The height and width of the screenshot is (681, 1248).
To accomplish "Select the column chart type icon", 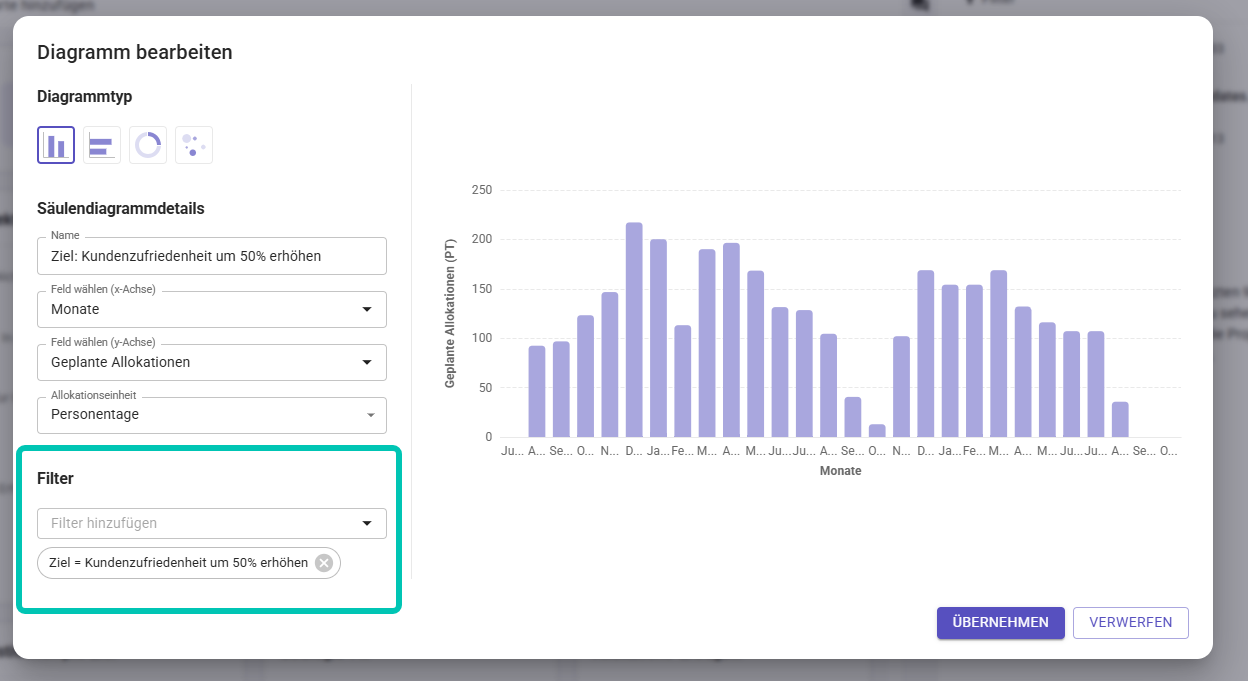I will [56, 145].
